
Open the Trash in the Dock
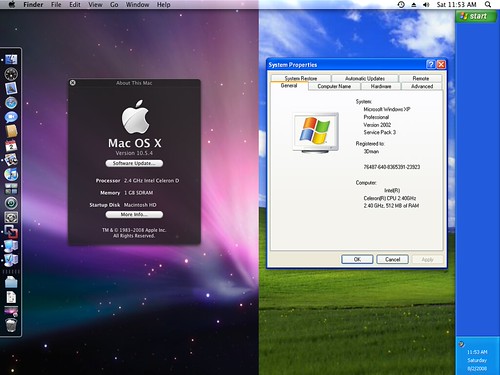(11, 325)
